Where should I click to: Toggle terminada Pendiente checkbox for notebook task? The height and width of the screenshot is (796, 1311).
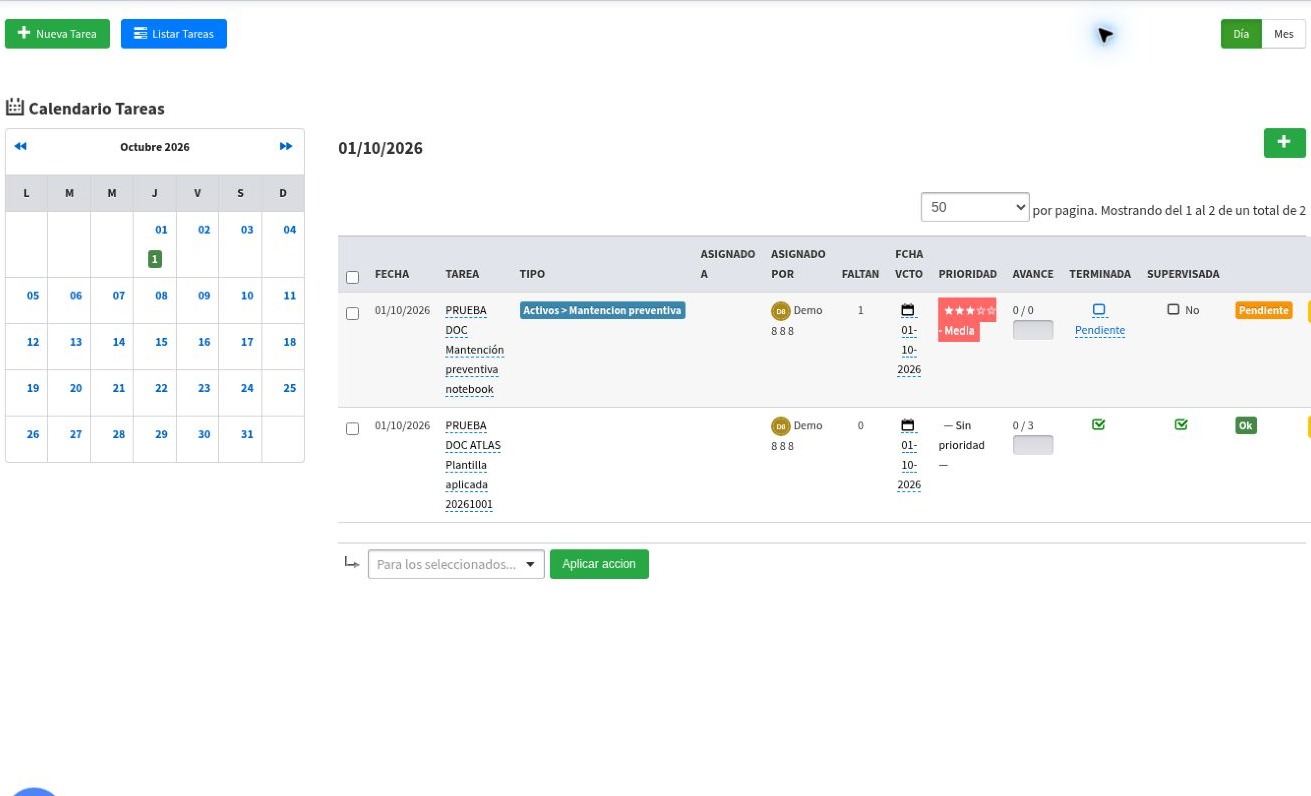[1099, 310]
